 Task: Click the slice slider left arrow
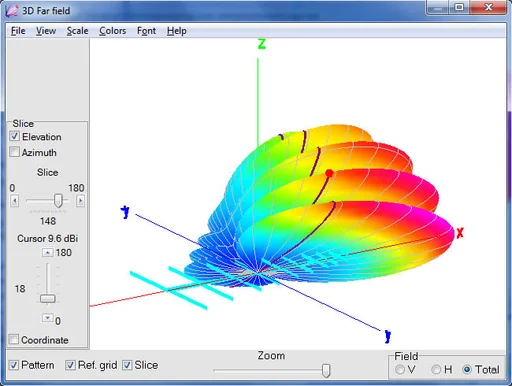click(x=14, y=201)
